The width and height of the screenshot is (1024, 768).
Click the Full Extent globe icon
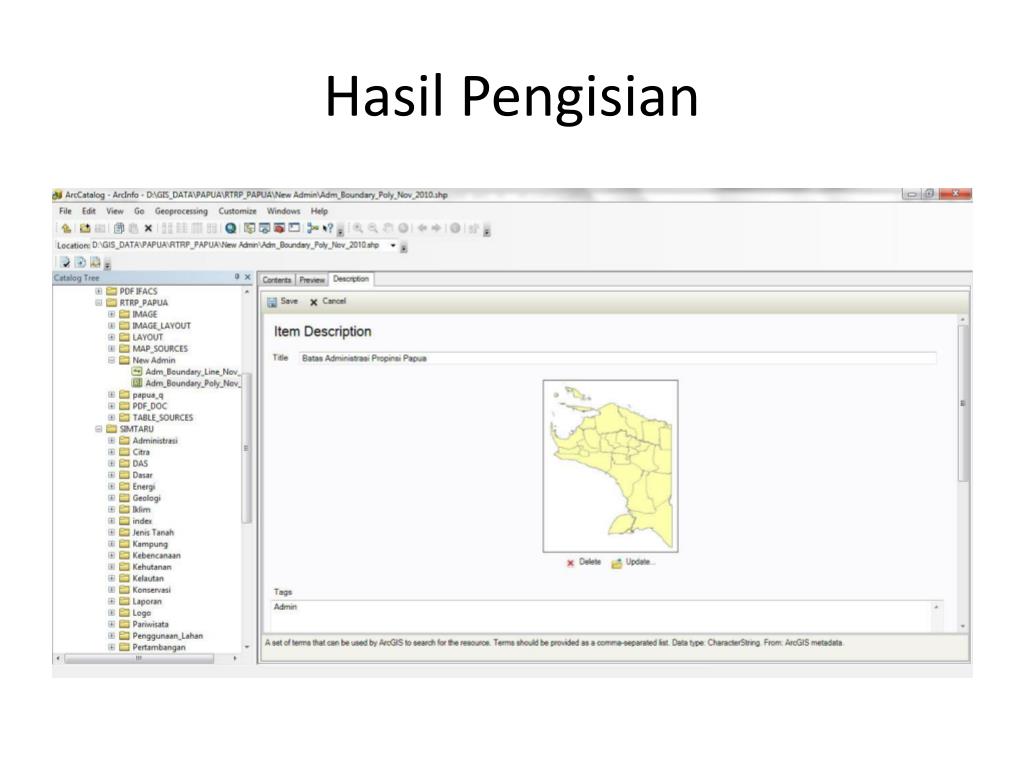404,228
